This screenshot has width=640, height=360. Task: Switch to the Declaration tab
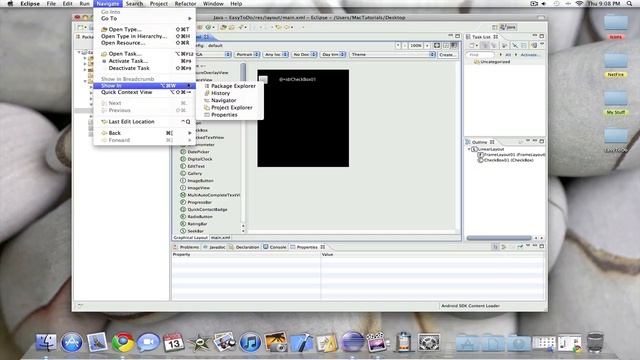point(244,247)
